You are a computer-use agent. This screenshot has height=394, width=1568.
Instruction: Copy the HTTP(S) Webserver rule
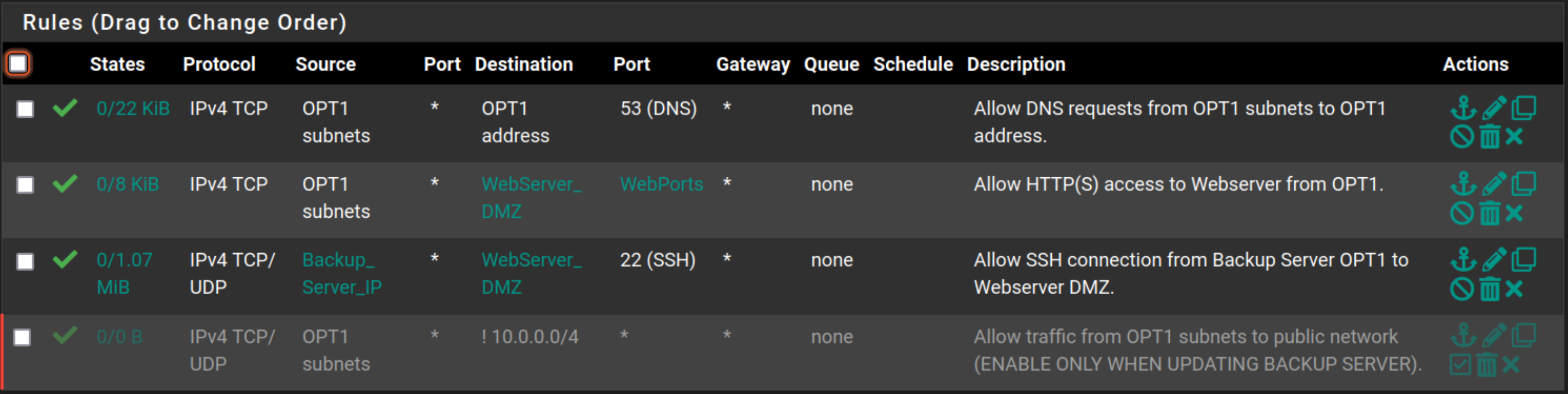[x=1524, y=184]
